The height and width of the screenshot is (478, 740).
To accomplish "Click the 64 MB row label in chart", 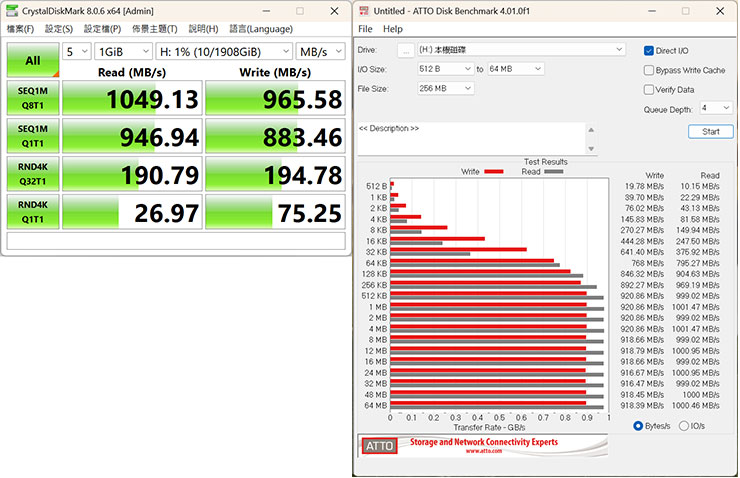I will click(x=376, y=405).
